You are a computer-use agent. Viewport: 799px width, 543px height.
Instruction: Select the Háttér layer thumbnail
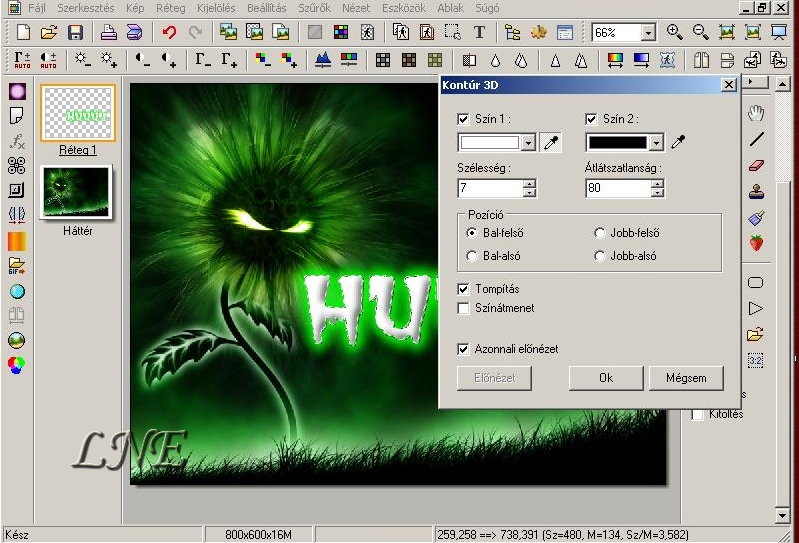click(76, 193)
